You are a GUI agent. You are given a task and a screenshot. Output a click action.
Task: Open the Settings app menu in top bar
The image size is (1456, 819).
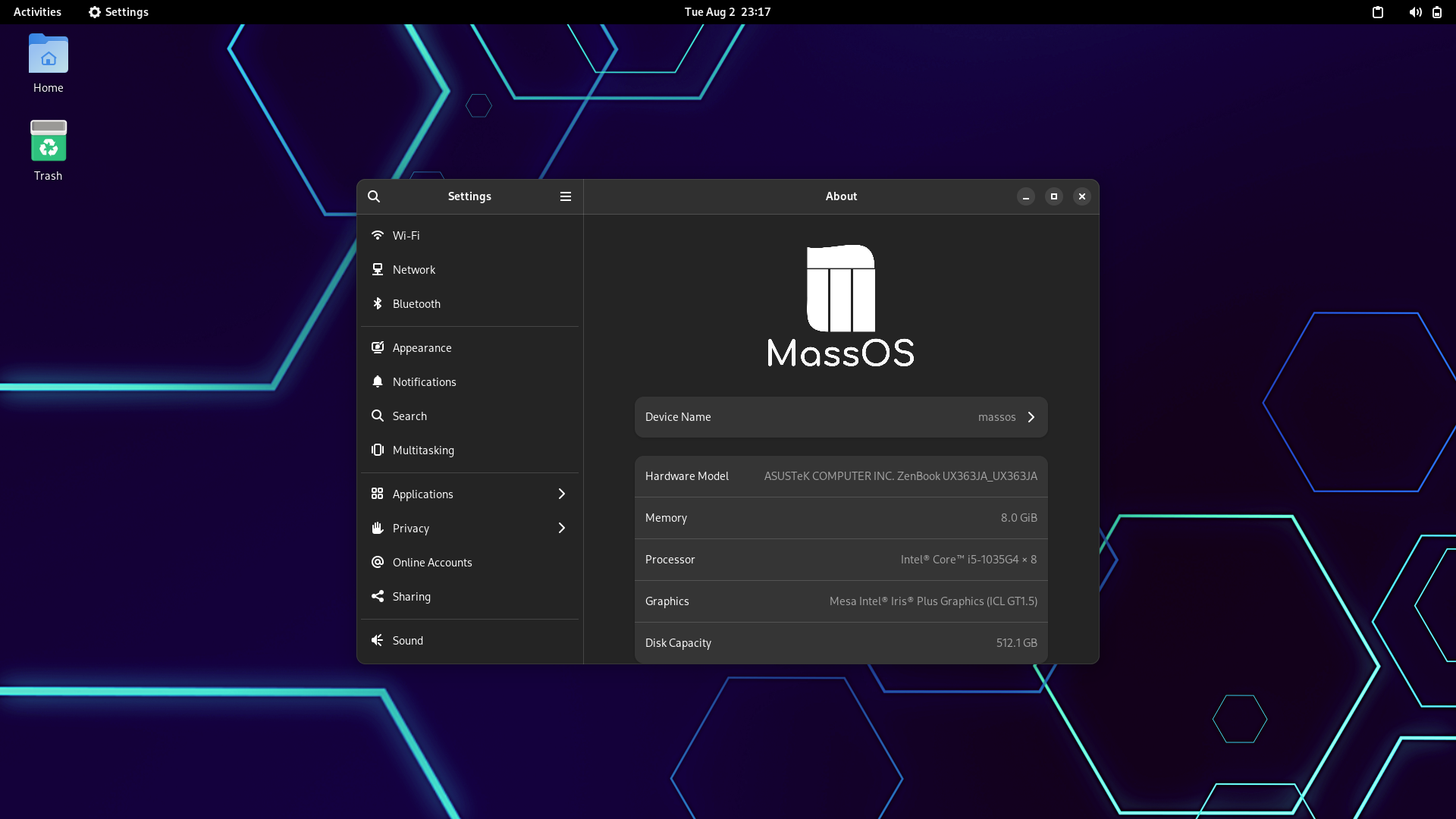[118, 12]
